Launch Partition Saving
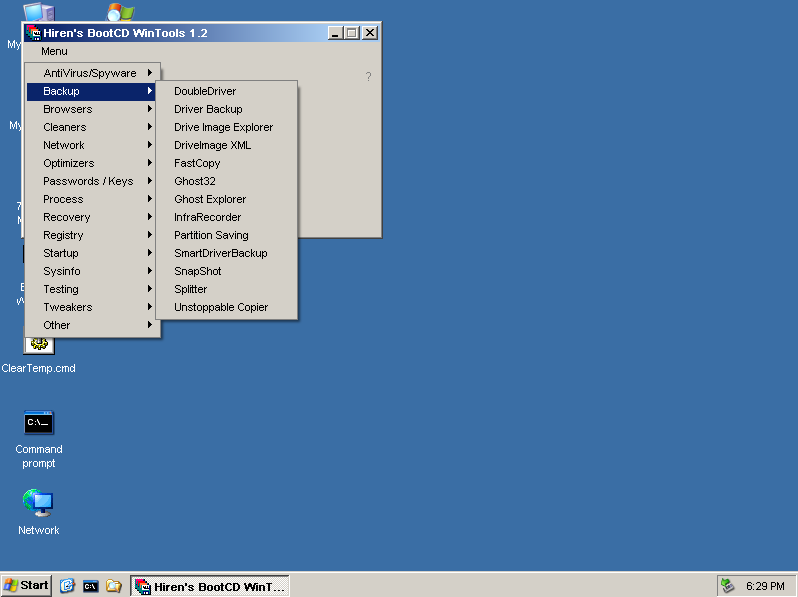798x597 pixels. 227,235
